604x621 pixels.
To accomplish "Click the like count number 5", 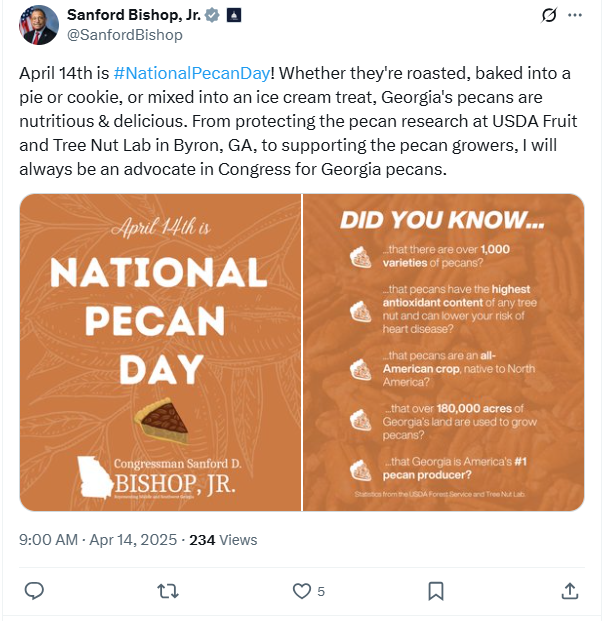I will tap(321, 591).
